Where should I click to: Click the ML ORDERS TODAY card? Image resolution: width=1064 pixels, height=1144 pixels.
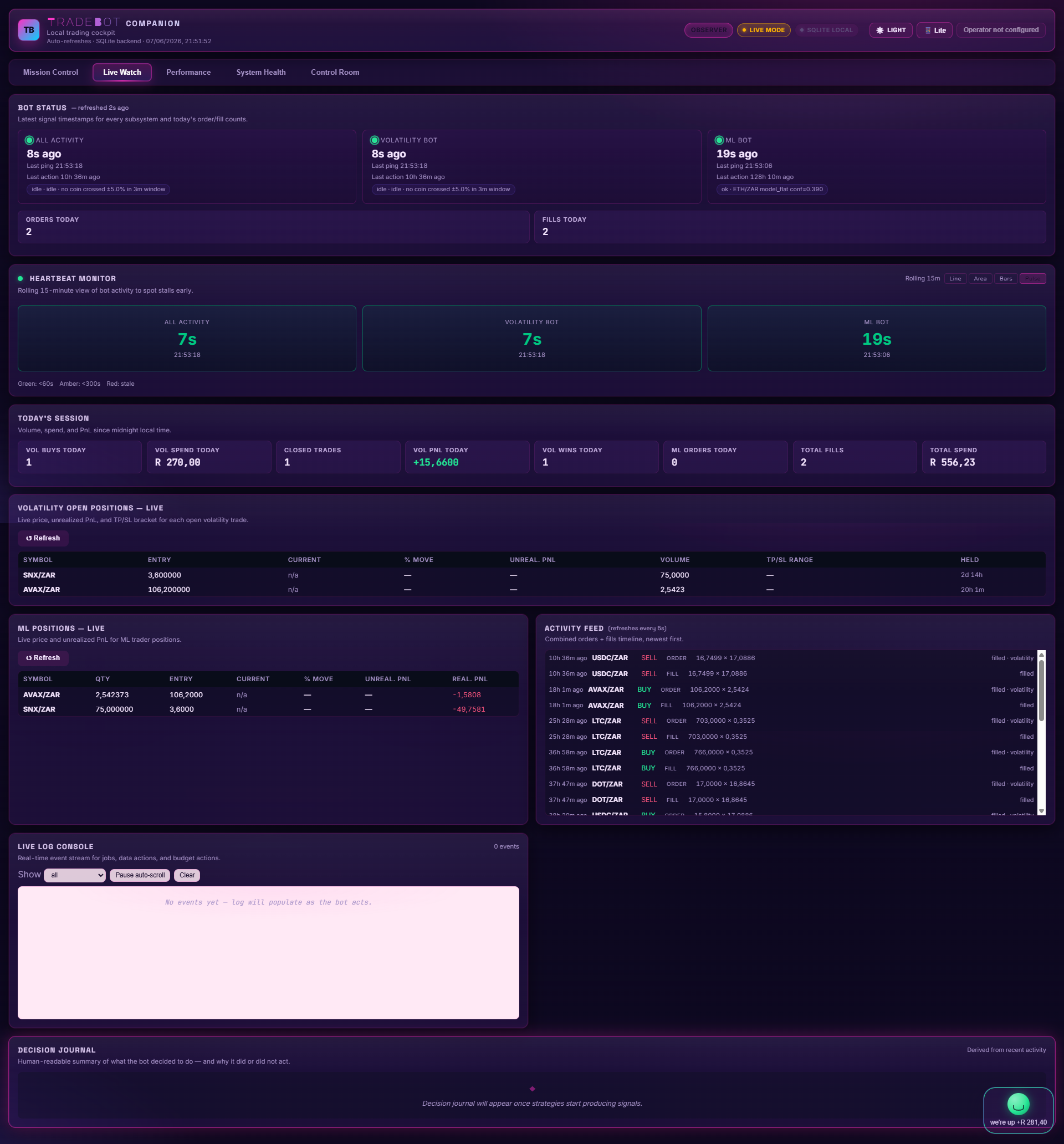click(x=725, y=457)
